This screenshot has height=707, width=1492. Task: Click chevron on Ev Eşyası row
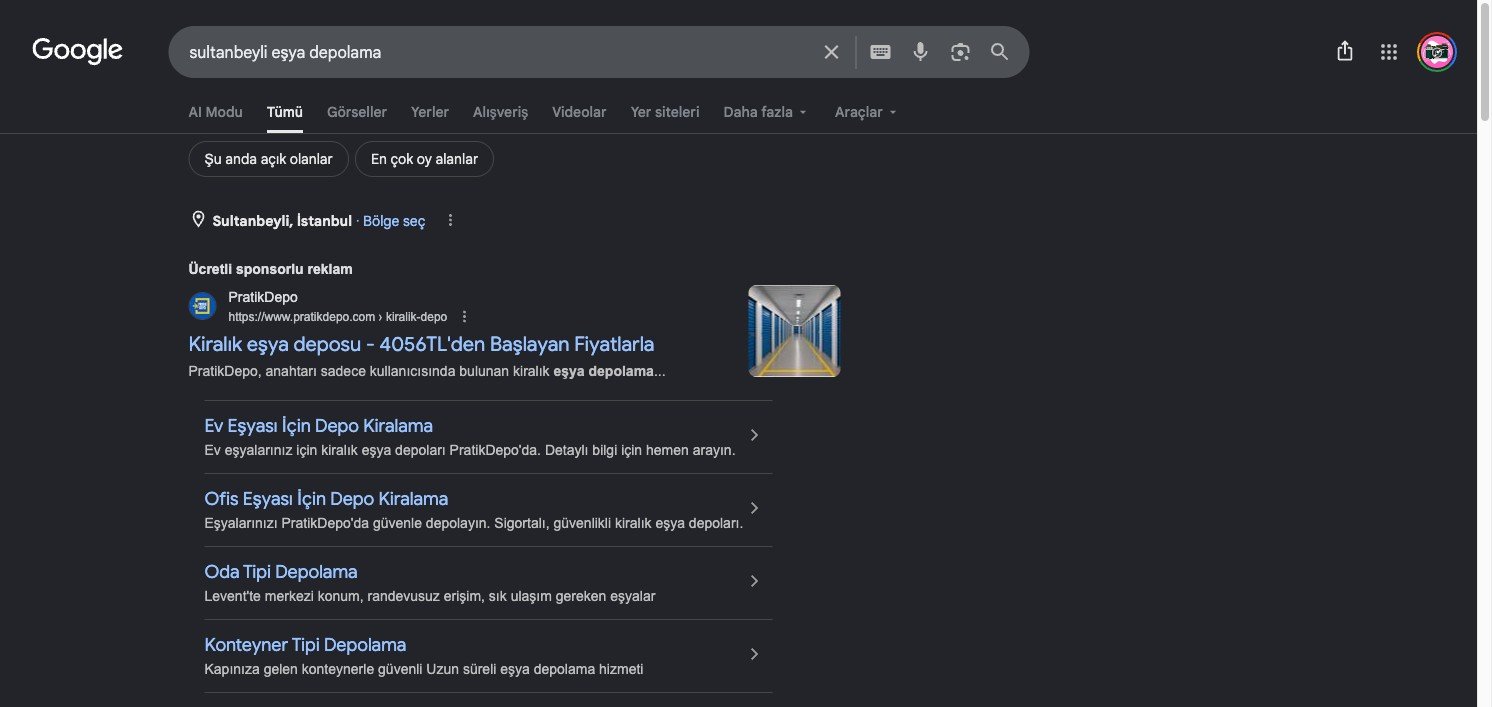[754, 435]
